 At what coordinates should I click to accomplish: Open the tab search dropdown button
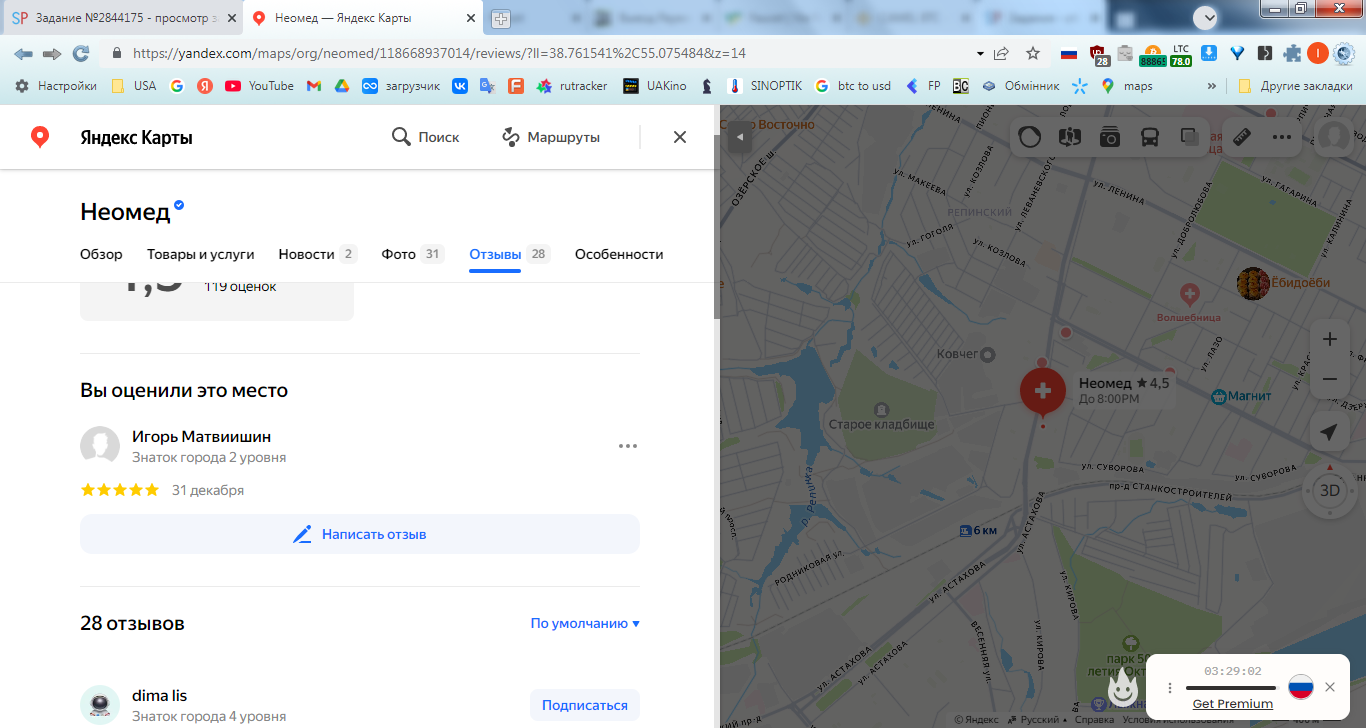coord(1208,17)
